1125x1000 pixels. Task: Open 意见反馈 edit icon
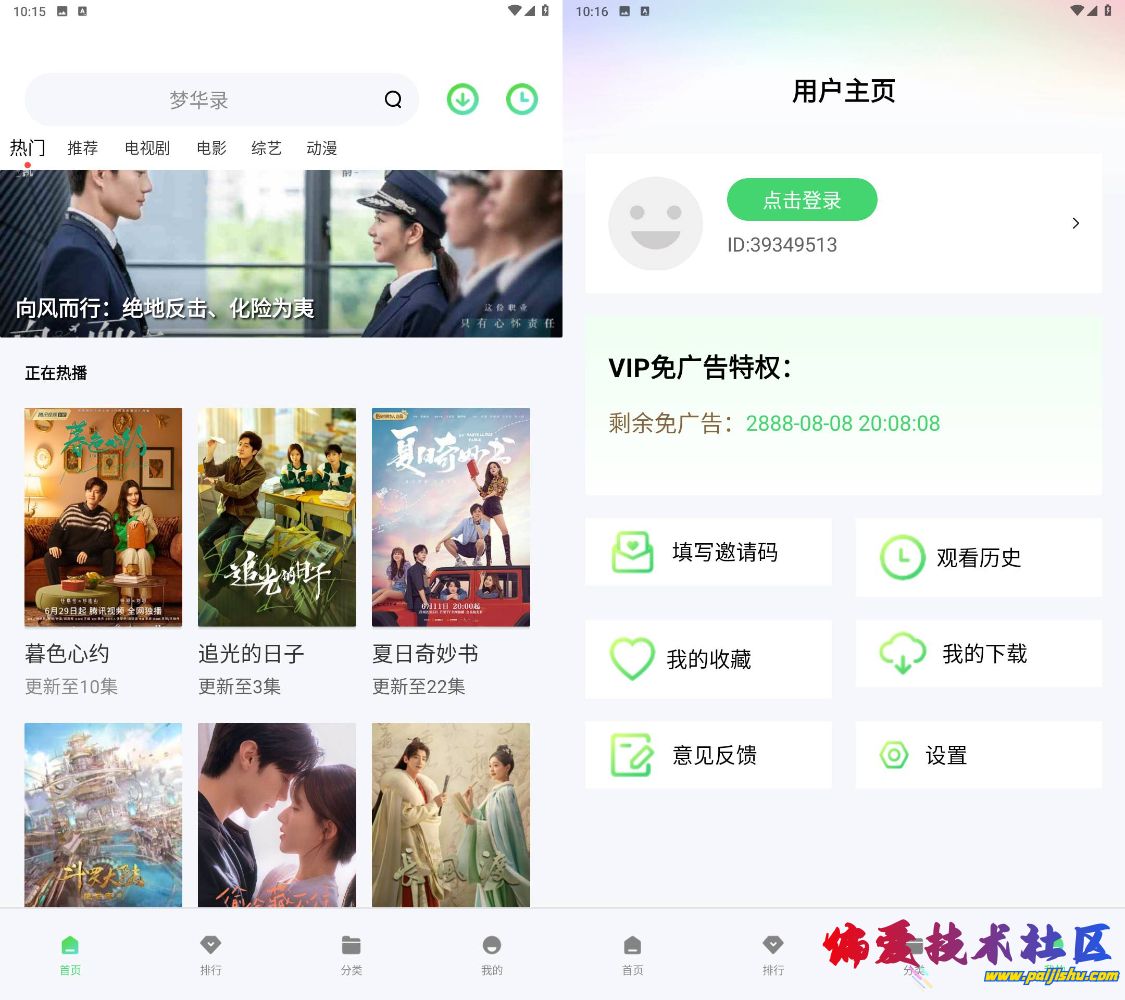point(632,755)
